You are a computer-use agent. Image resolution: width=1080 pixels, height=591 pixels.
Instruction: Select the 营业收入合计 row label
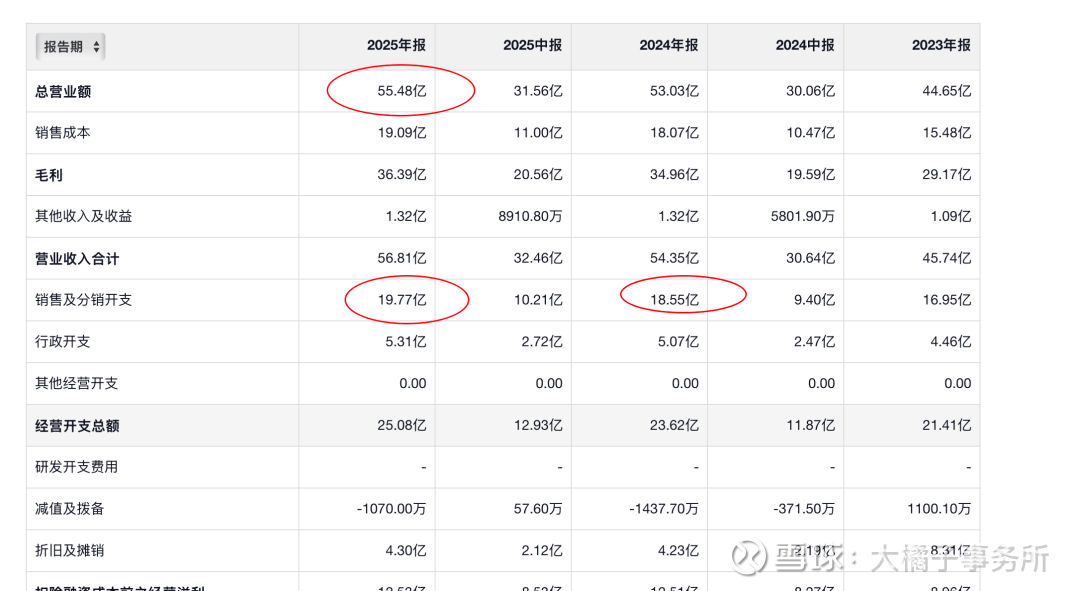point(77,258)
